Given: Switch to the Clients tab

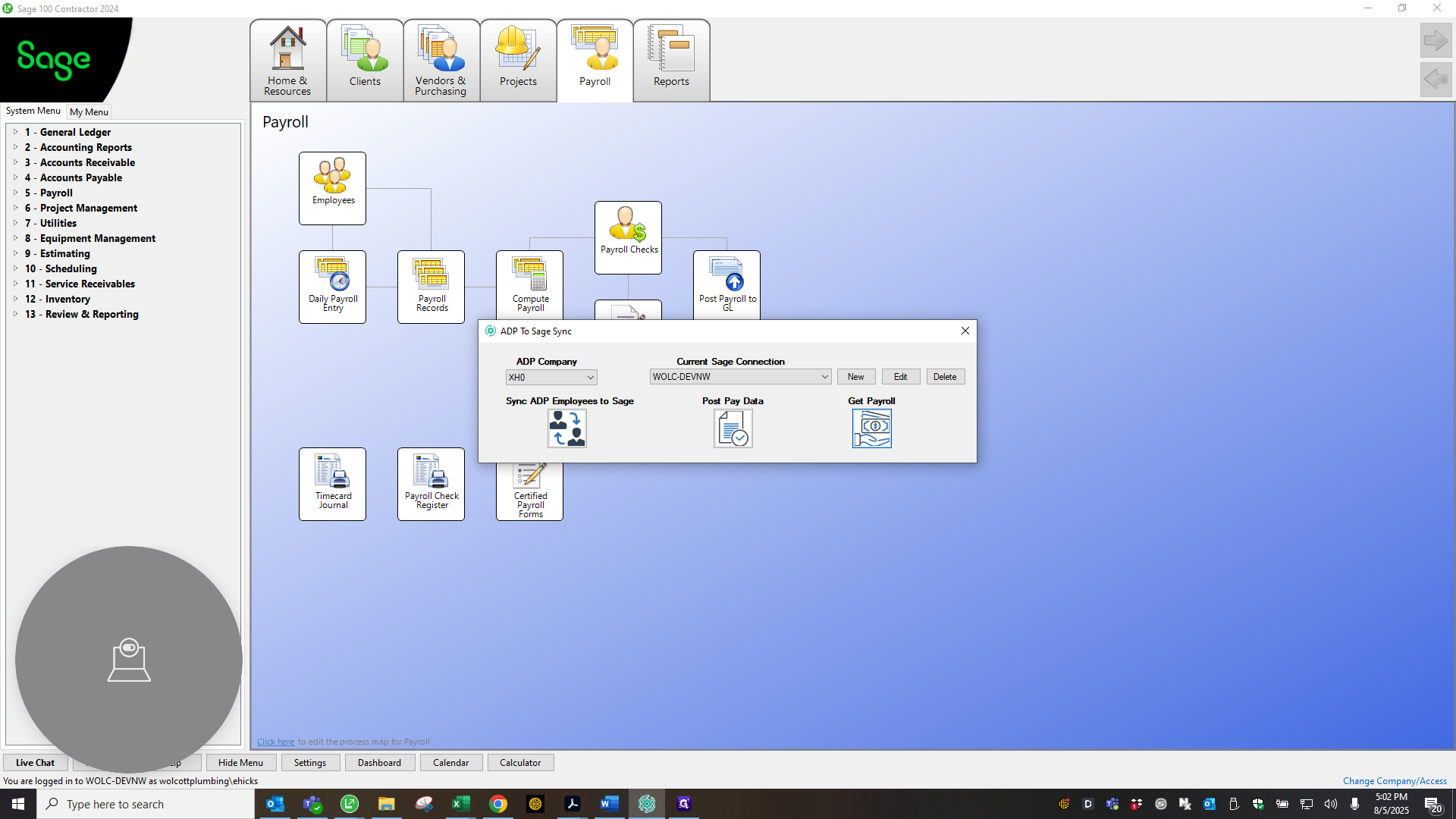Looking at the screenshot, I should 365,61.
